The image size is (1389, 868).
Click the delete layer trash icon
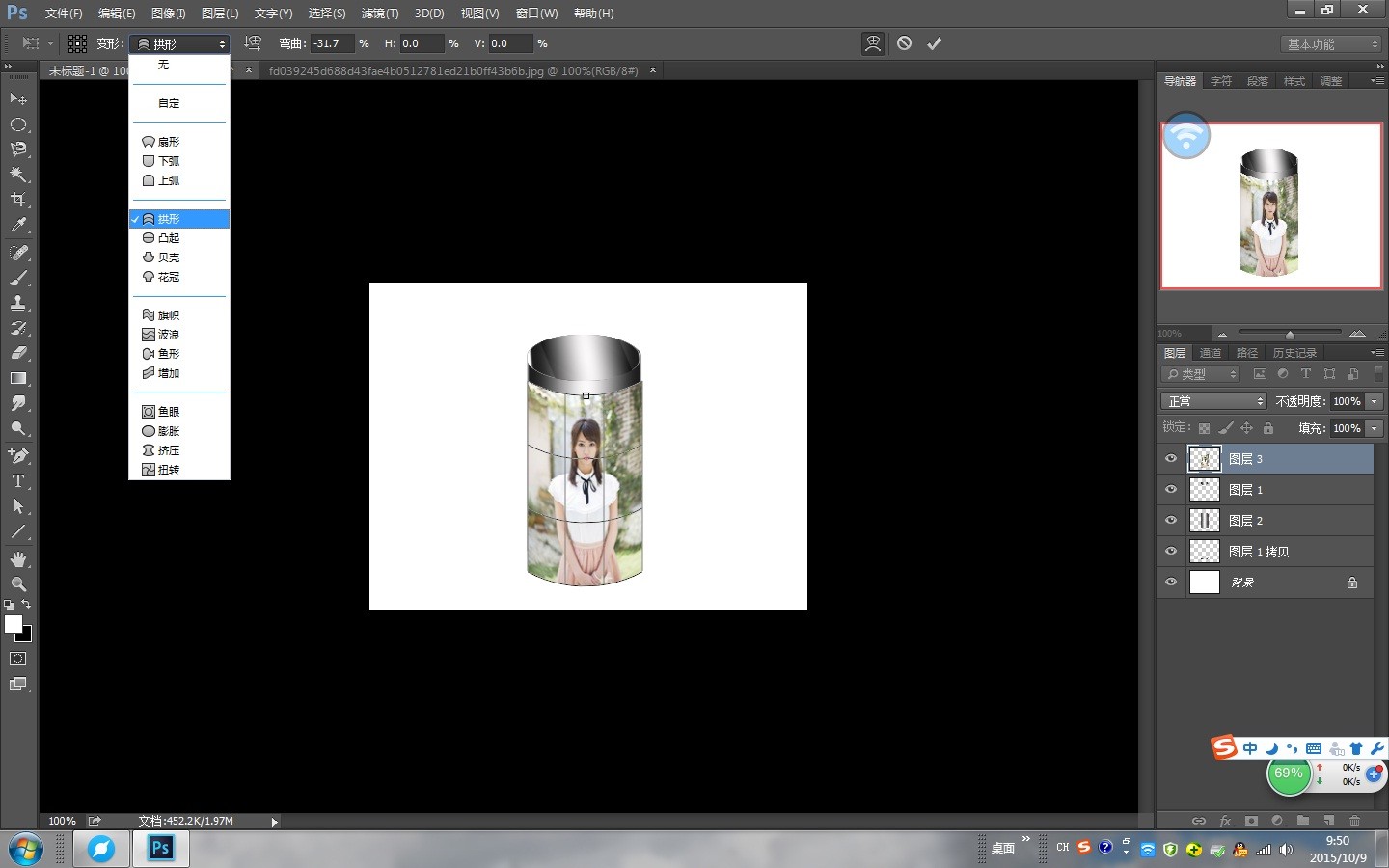pyautogui.click(x=1354, y=821)
